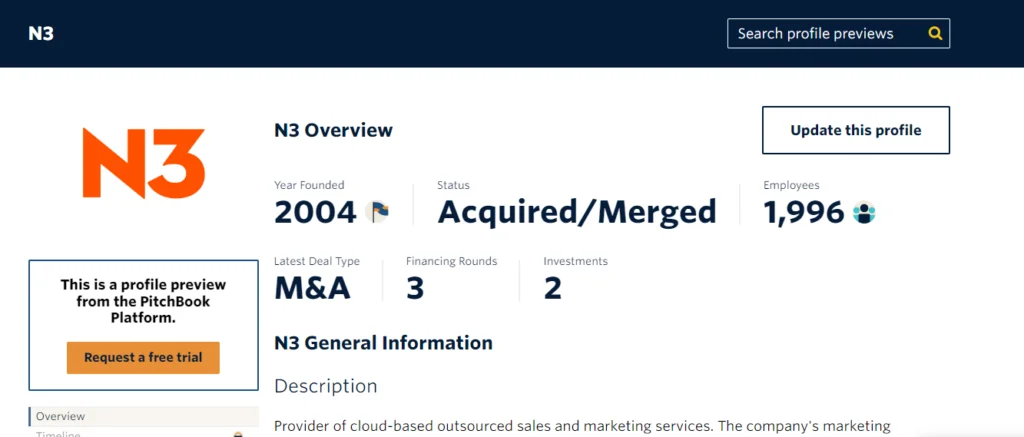Image resolution: width=1024 pixels, height=437 pixels.
Task: Select Overview in the left sidebar
Action: tap(144, 416)
